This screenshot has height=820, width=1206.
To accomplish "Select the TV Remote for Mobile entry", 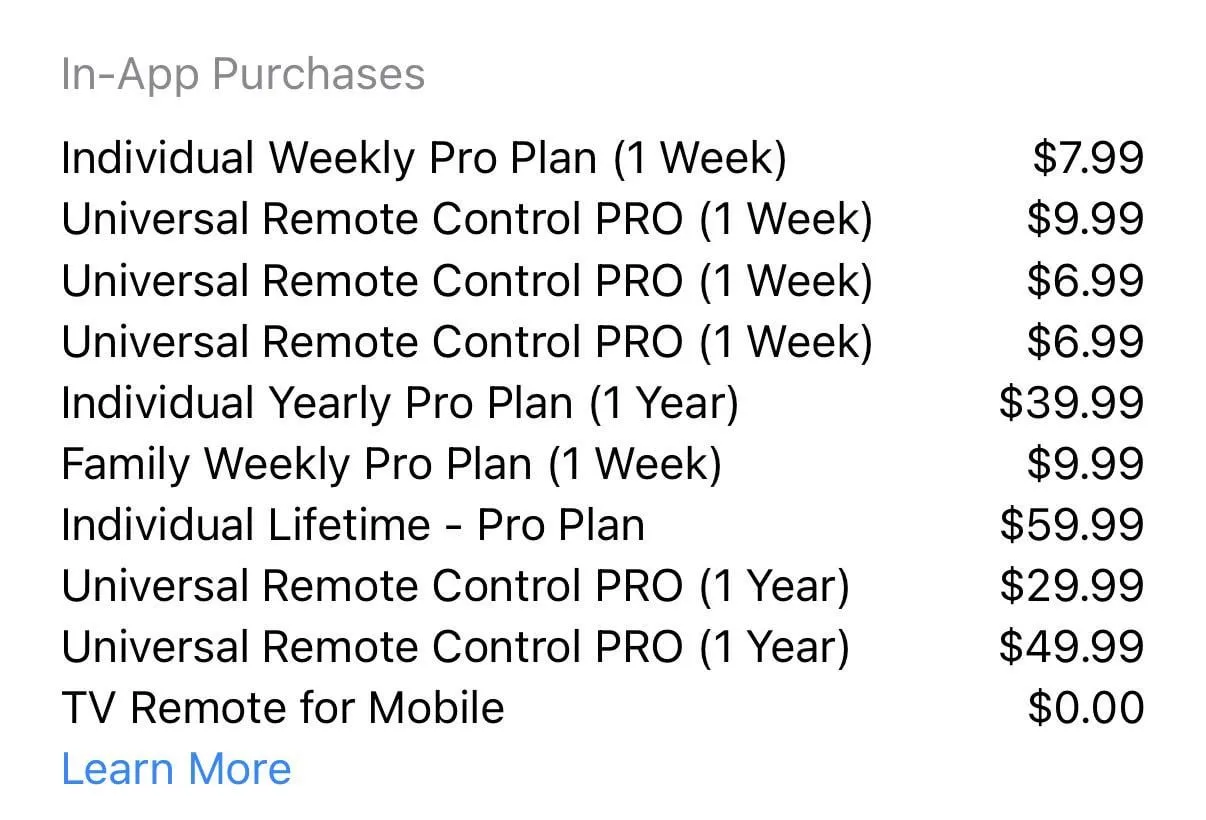I will coord(283,708).
